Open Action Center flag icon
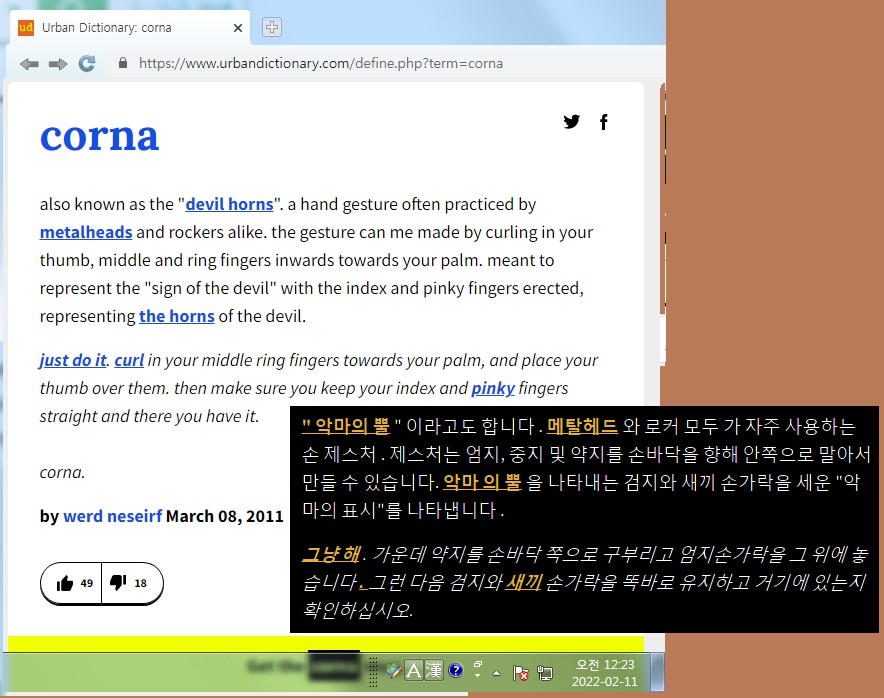 pos(520,673)
